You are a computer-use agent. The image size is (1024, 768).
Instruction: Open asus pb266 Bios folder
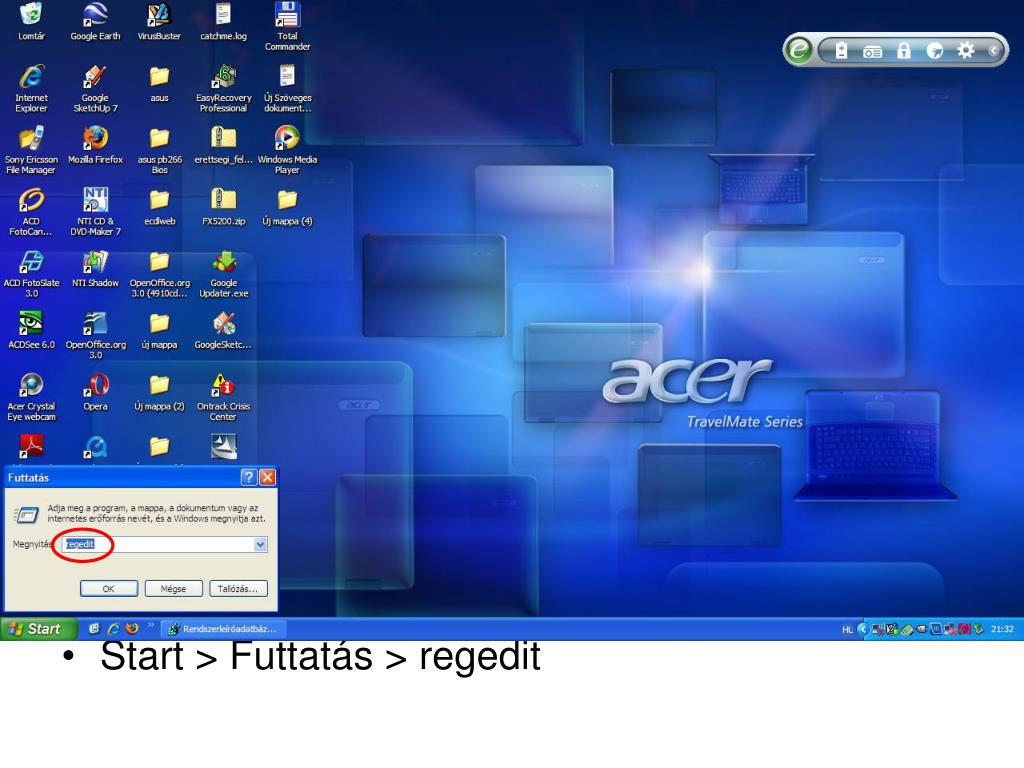point(159,150)
